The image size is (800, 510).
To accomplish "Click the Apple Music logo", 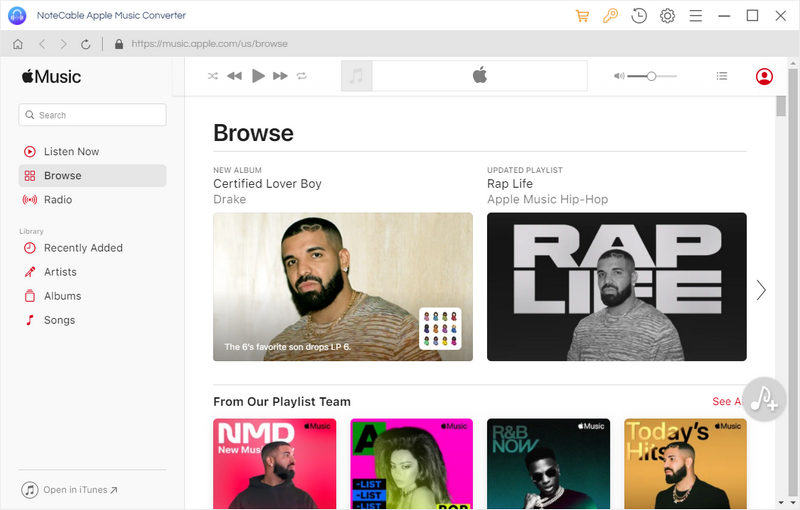I will (51, 76).
